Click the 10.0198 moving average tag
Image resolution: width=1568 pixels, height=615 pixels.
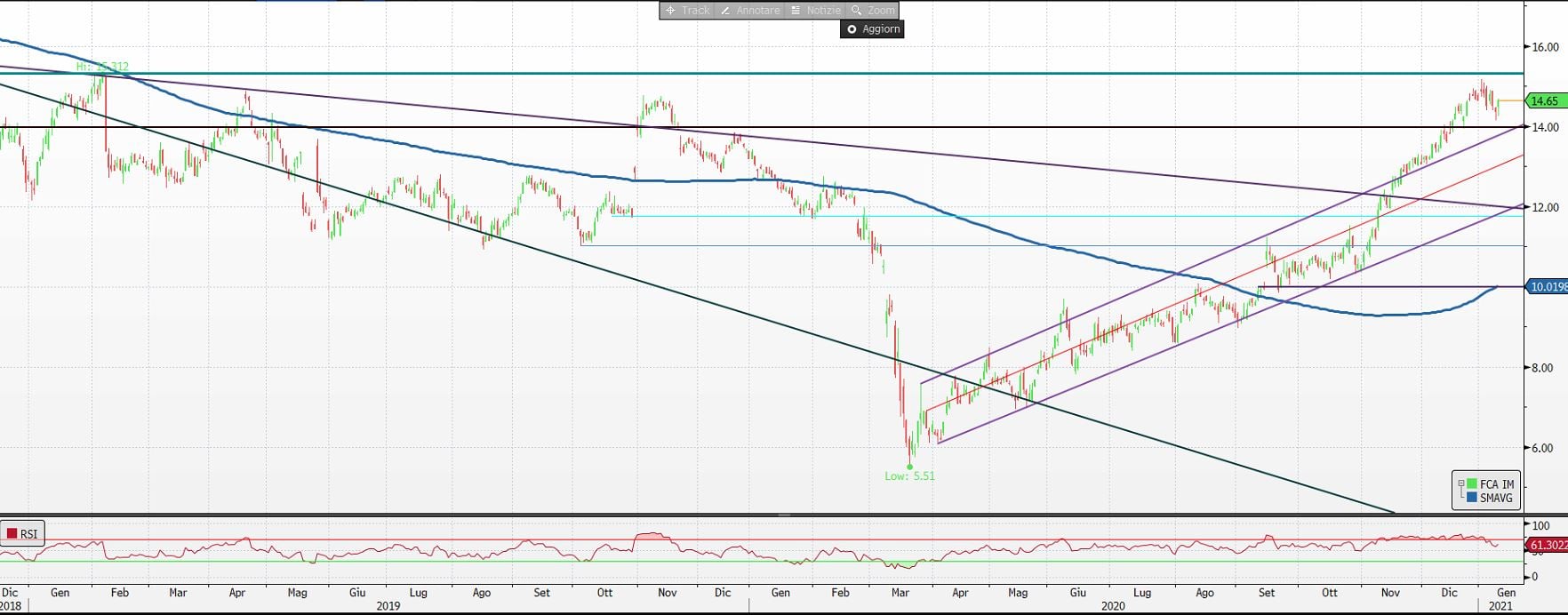tap(1548, 287)
